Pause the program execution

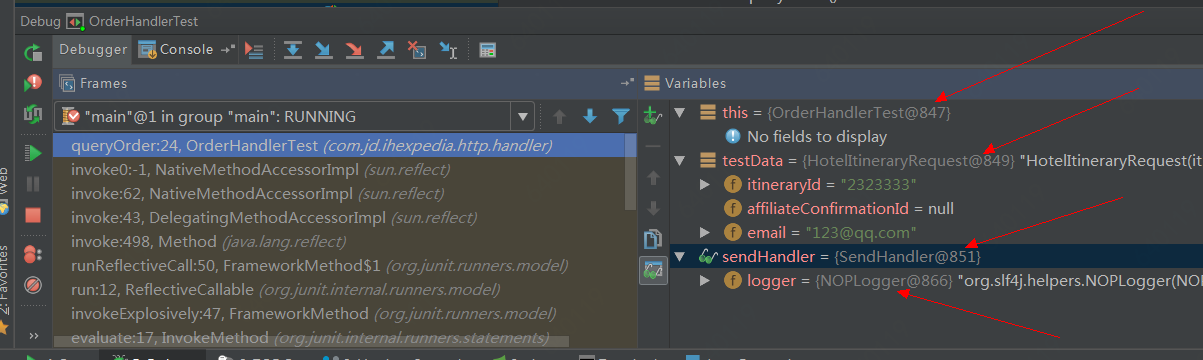[x=33, y=183]
